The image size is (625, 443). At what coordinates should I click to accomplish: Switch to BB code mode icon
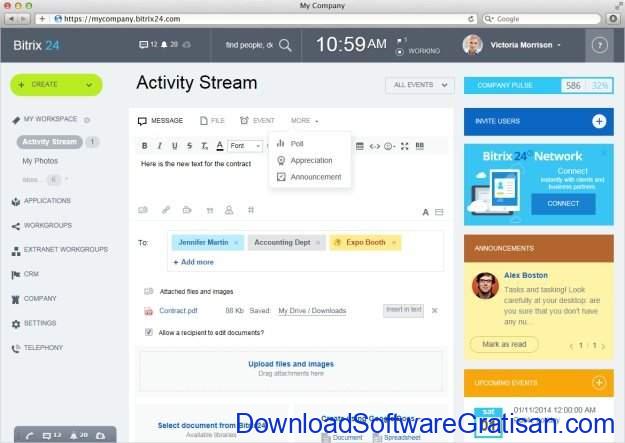(x=420, y=146)
